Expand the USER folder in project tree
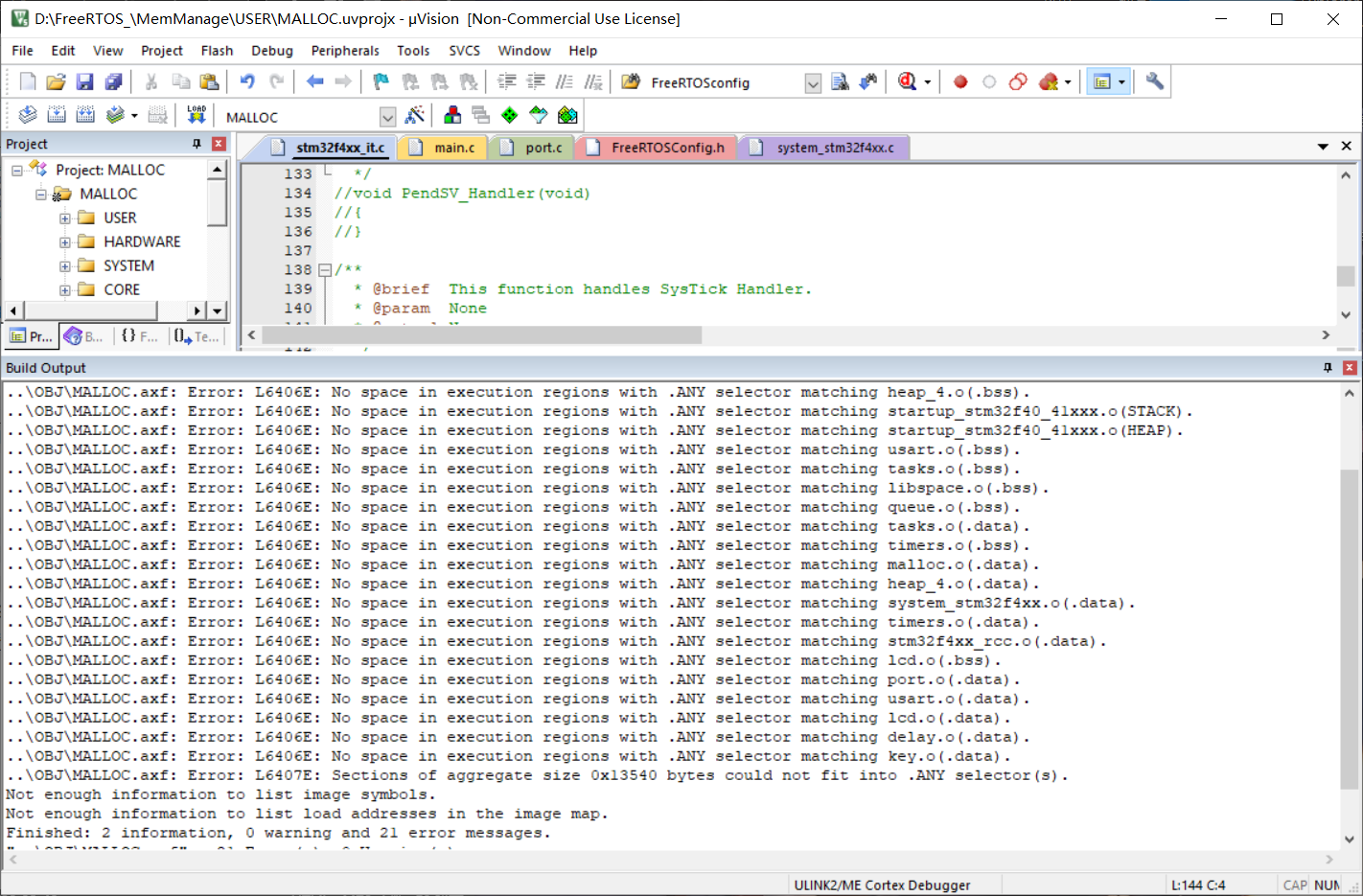The image size is (1363, 896). (64, 218)
